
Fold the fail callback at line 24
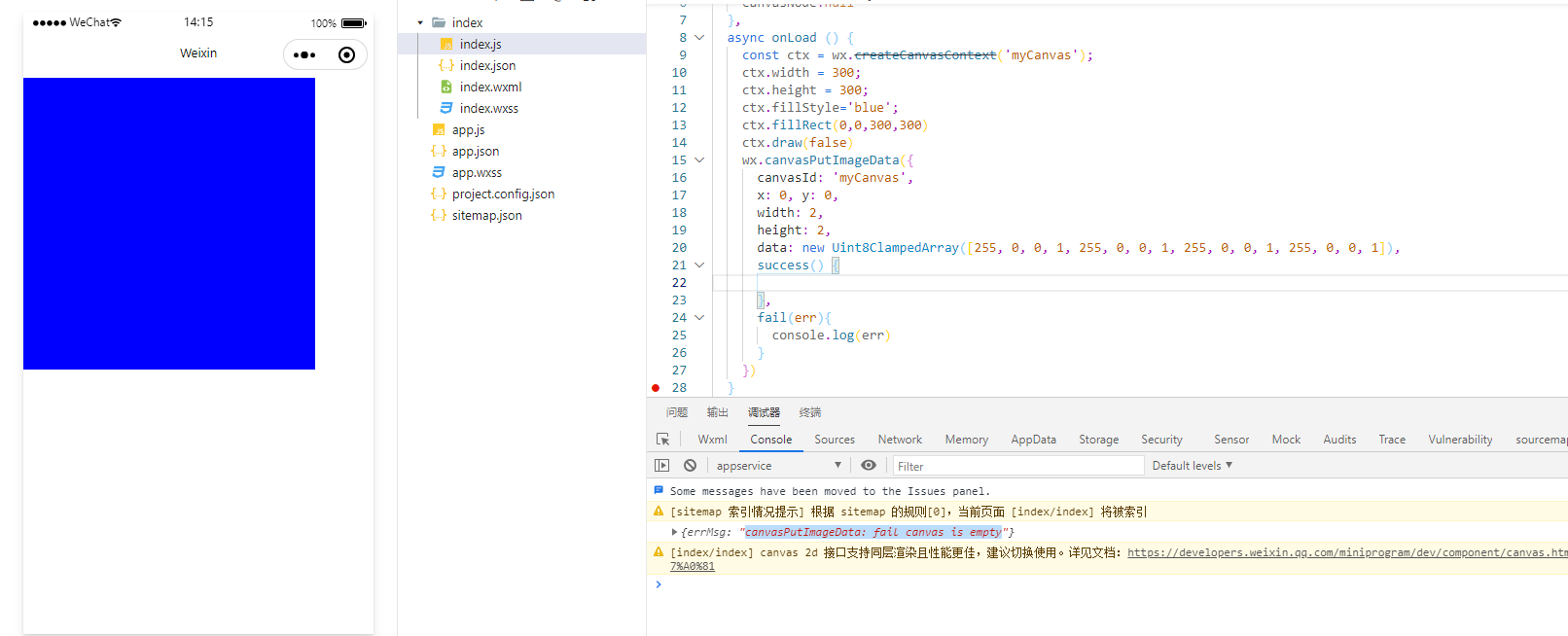coord(699,318)
